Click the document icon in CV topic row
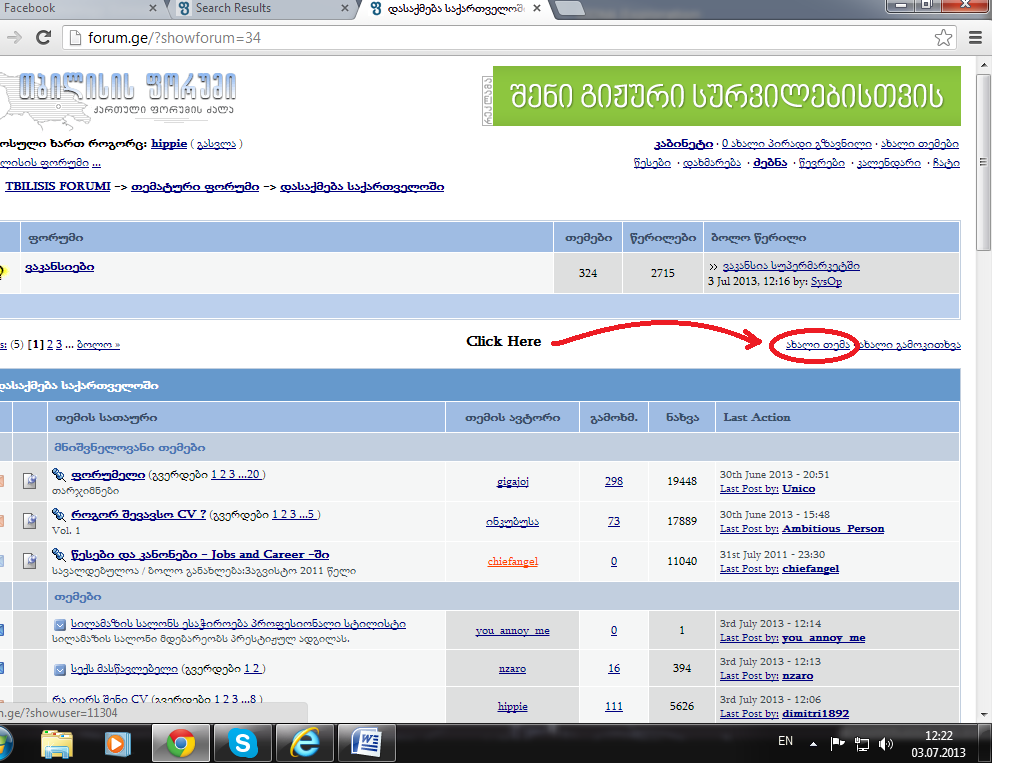1024x768 pixels. click(30, 521)
